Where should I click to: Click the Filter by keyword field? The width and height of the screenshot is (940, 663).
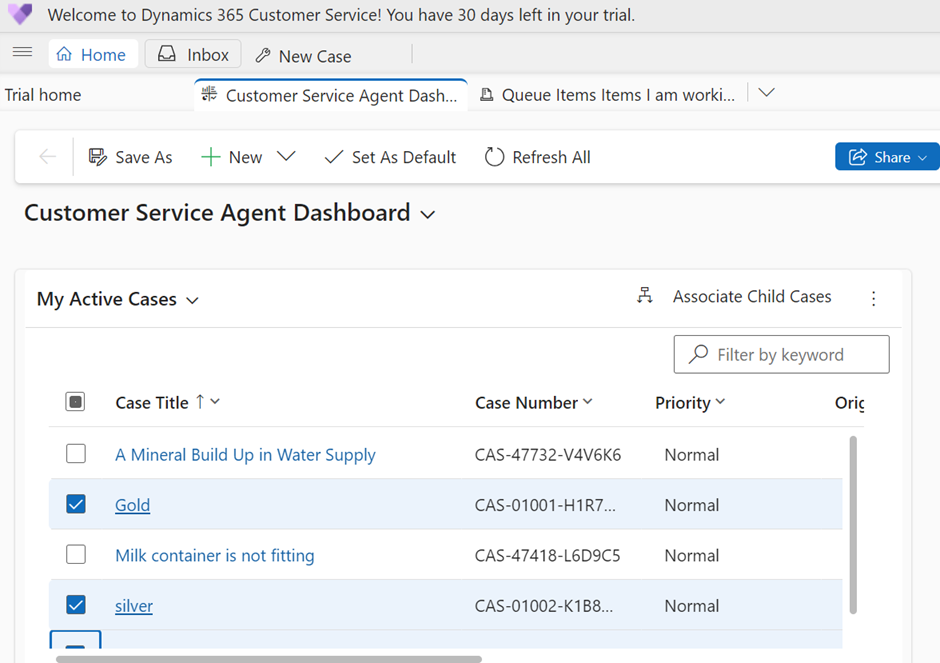click(x=781, y=354)
